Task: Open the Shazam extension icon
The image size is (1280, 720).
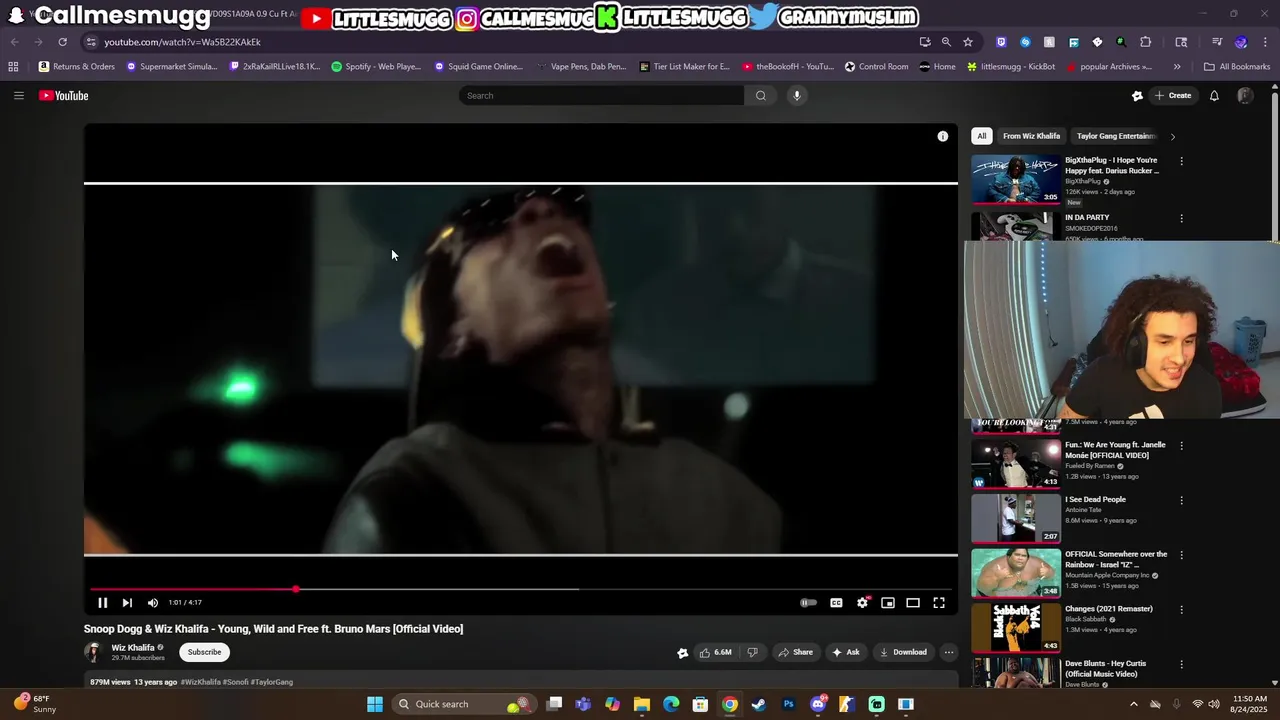Action: click(1025, 42)
